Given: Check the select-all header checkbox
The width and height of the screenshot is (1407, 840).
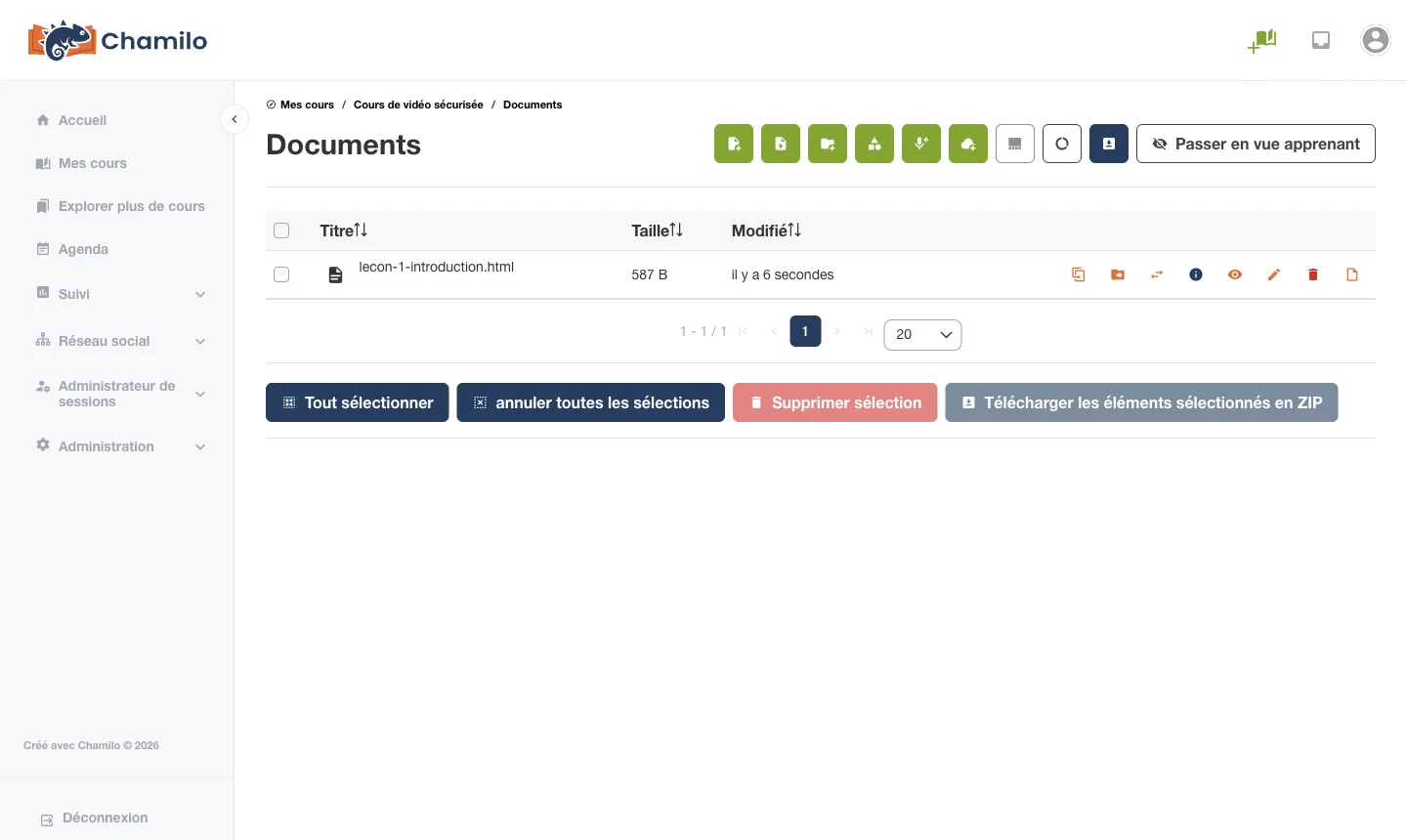Looking at the screenshot, I should (x=281, y=231).
